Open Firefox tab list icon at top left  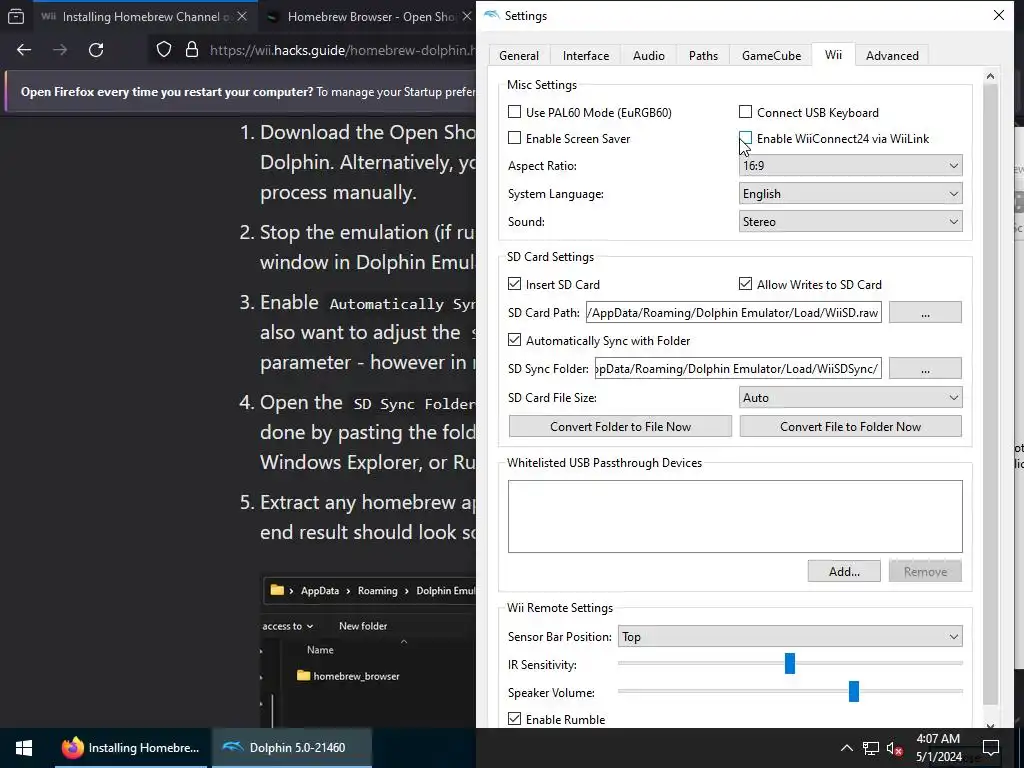click(x=16, y=16)
